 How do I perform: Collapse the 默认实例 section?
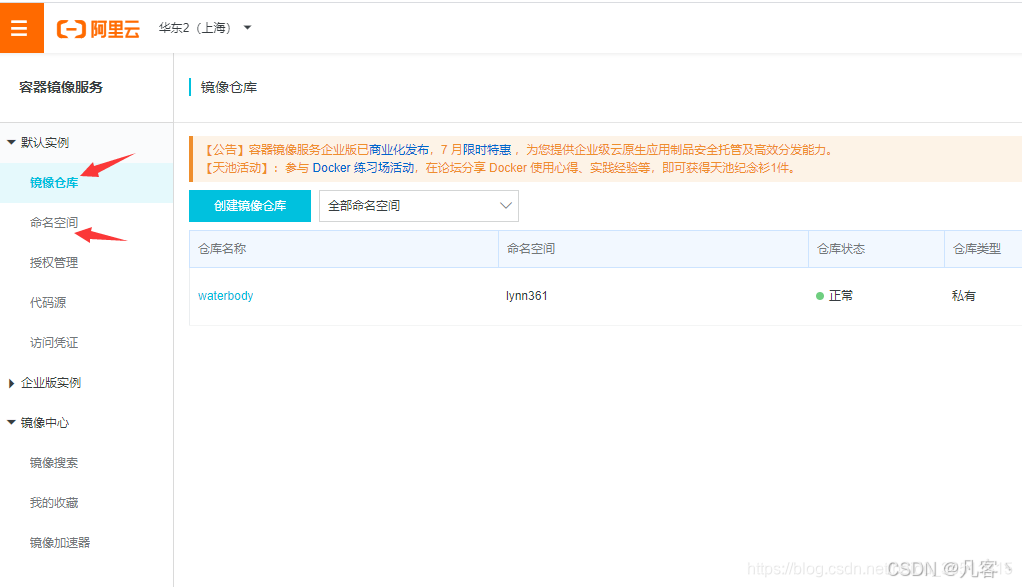pyautogui.click(x=44, y=142)
